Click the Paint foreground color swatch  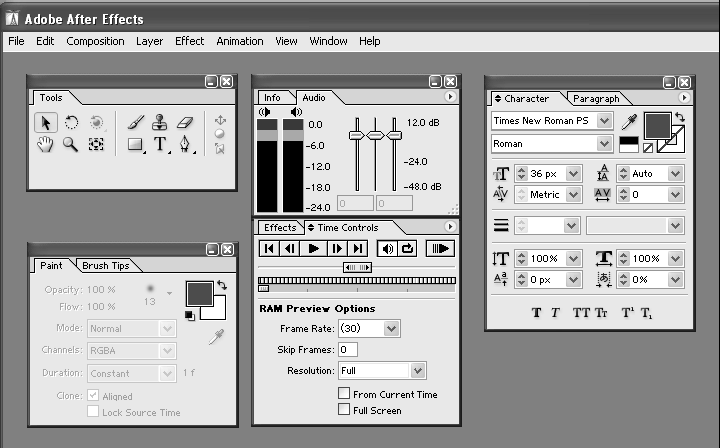pos(199,294)
